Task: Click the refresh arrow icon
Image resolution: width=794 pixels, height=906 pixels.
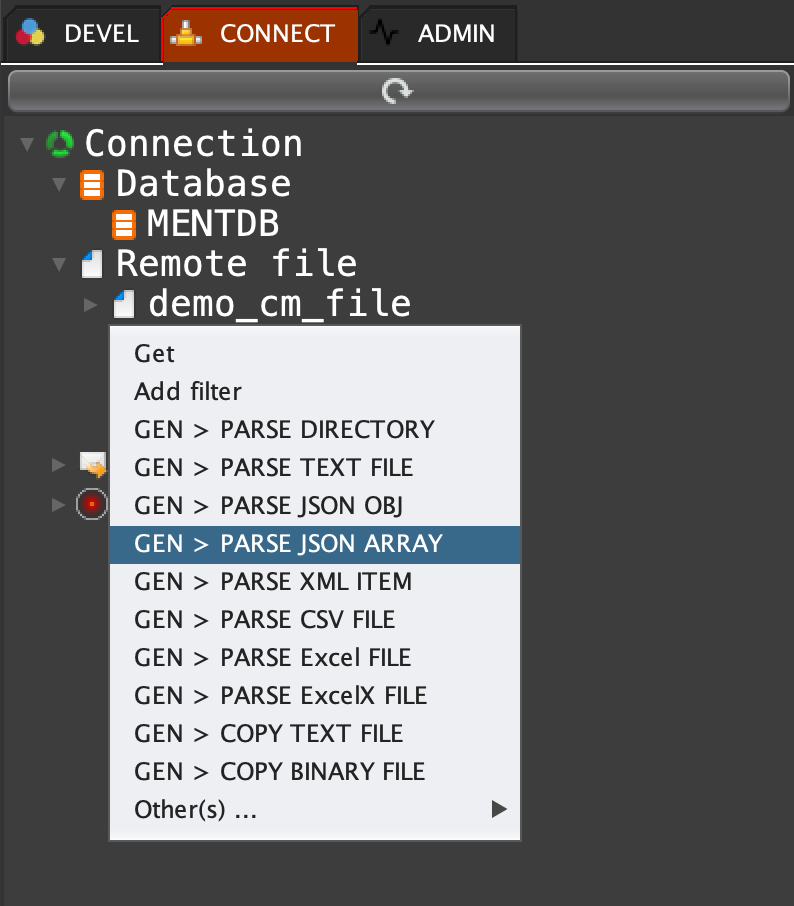Action: (397, 92)
